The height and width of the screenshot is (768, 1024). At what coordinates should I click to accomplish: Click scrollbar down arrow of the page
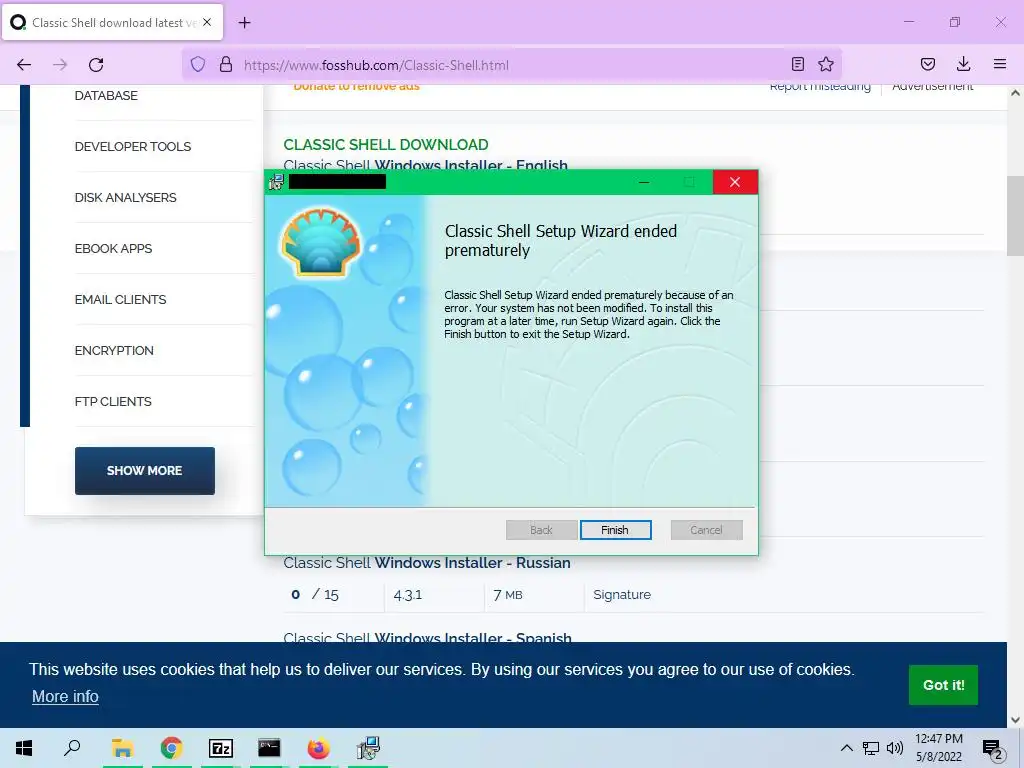(x=1015, y=720)
